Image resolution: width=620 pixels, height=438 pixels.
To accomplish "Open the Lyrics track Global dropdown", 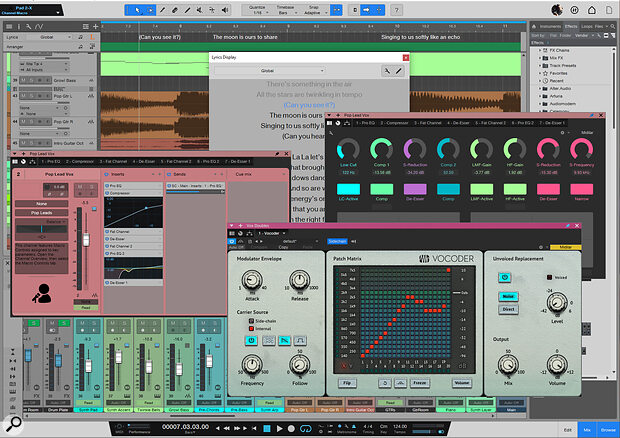I will 49,37.
